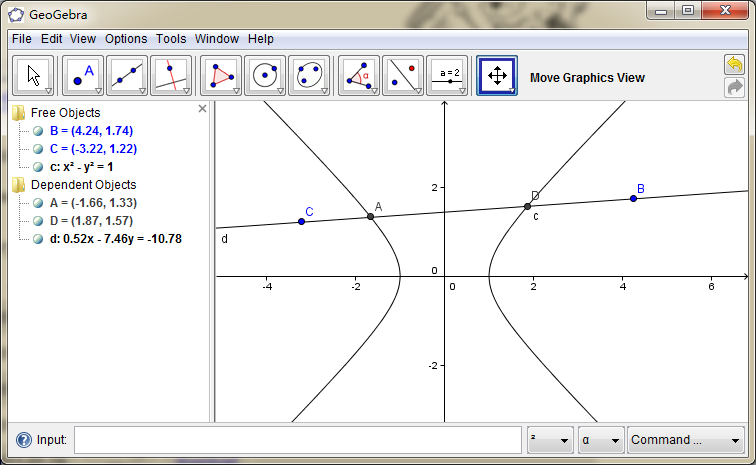Toggle visibility of line d
The width and height of the screenshot is (756, 465).
(38, 239)
